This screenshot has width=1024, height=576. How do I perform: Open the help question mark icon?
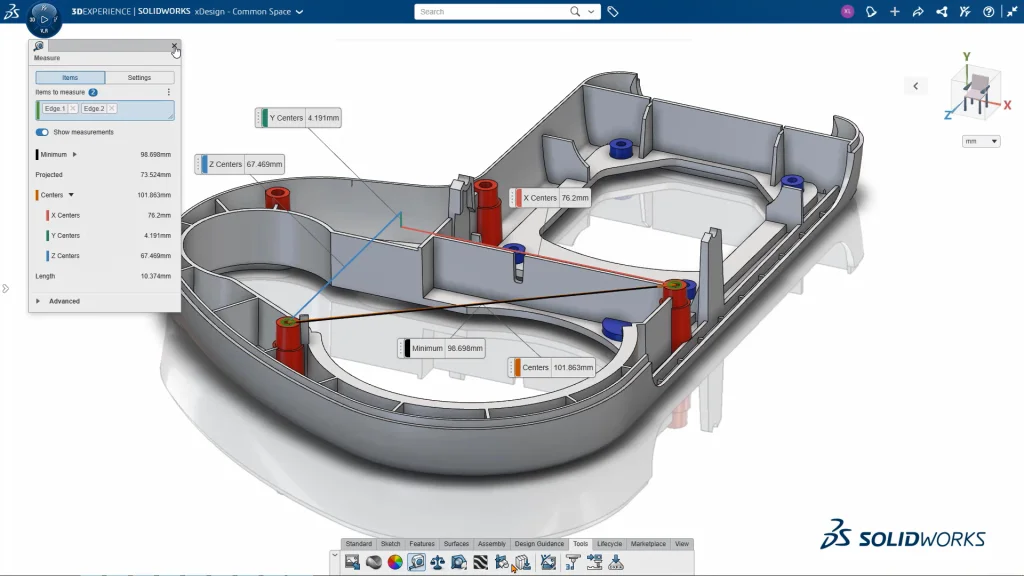click(x=989, y=12)
